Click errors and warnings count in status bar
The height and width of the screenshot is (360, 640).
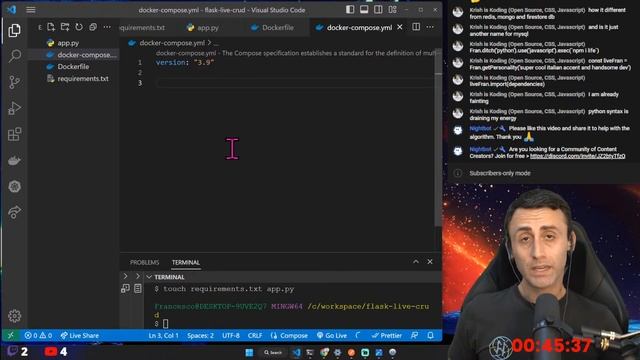(x=38, y=336)
